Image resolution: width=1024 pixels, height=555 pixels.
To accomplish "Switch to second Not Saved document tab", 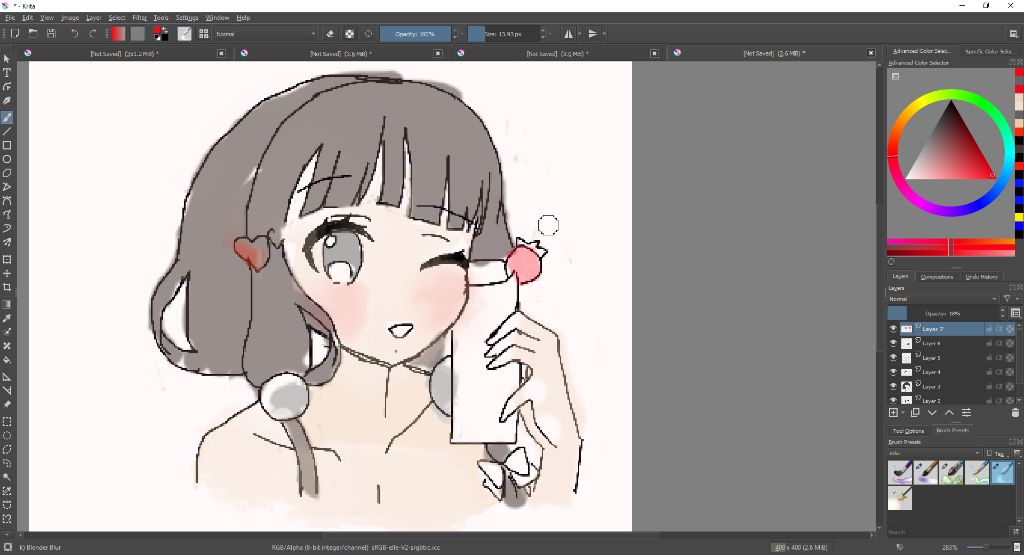I will (340, 54).
